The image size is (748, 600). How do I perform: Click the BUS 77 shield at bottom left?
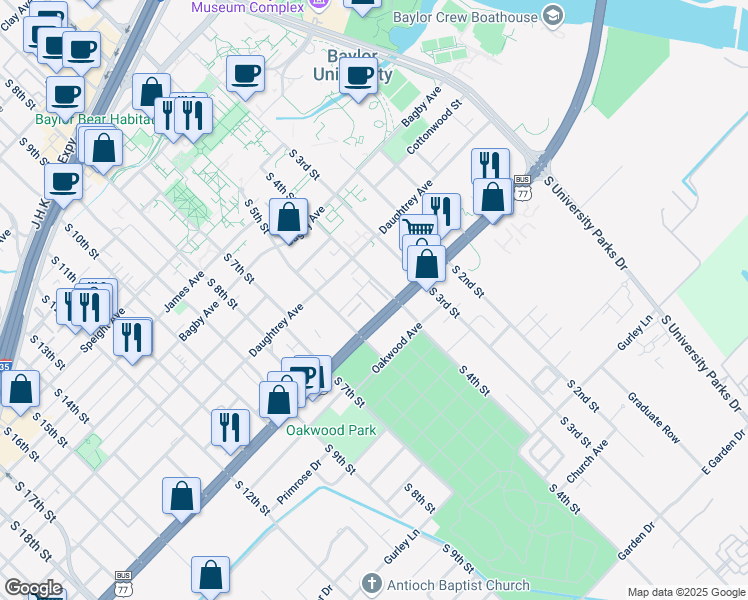[x=123, y=584]
